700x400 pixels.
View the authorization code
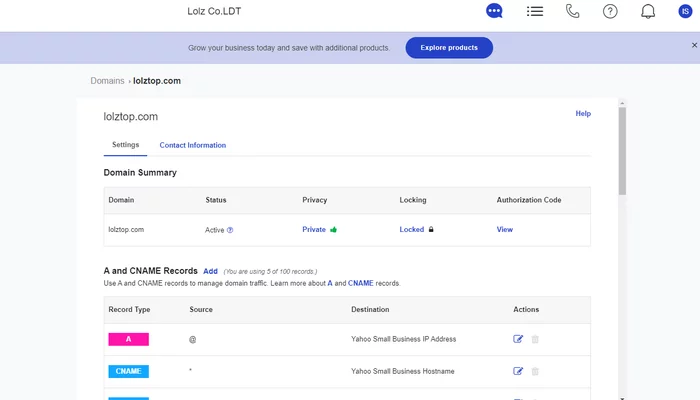click(x=504, y=229)
